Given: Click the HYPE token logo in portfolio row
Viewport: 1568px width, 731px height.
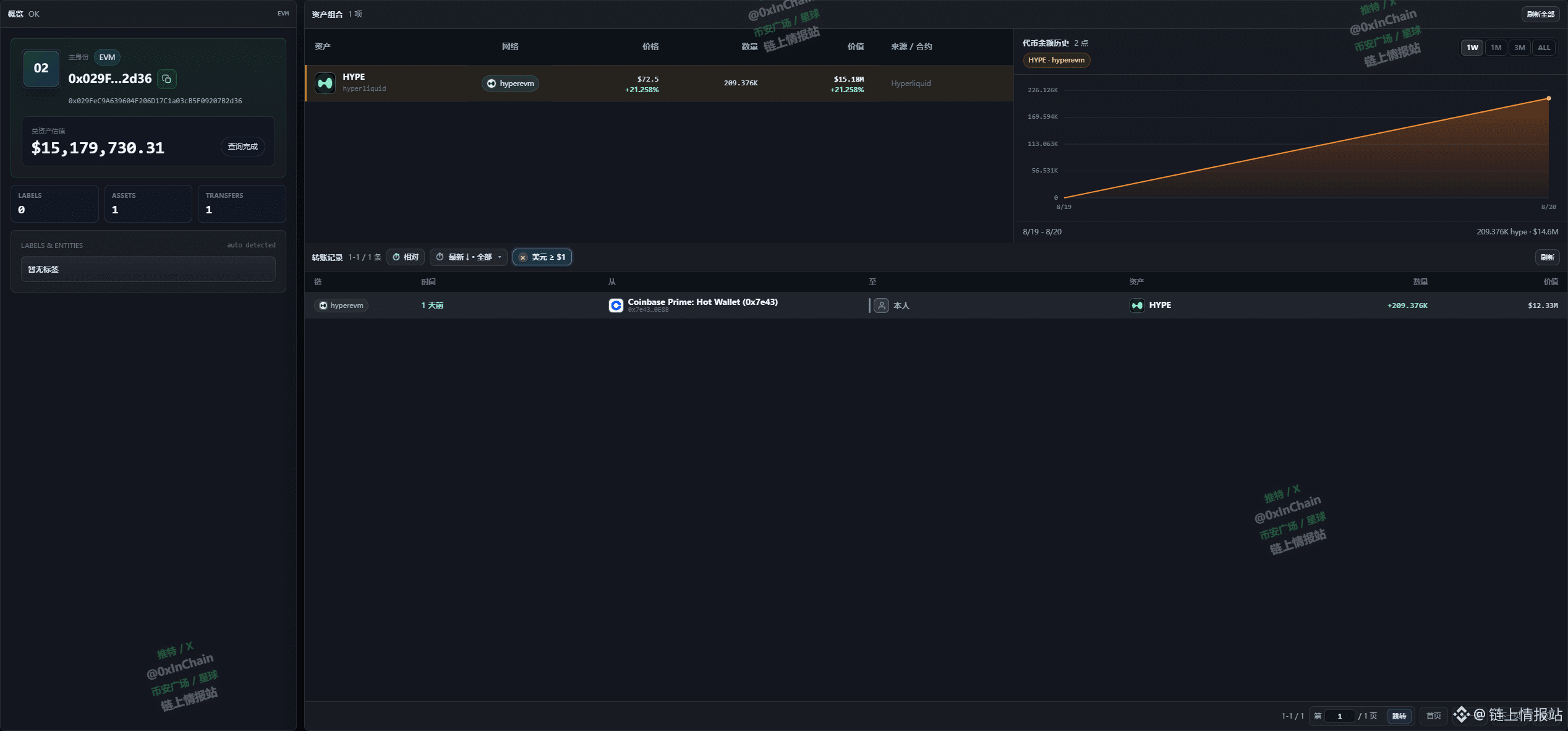Looking at the screenshot, I should point(325,83).
